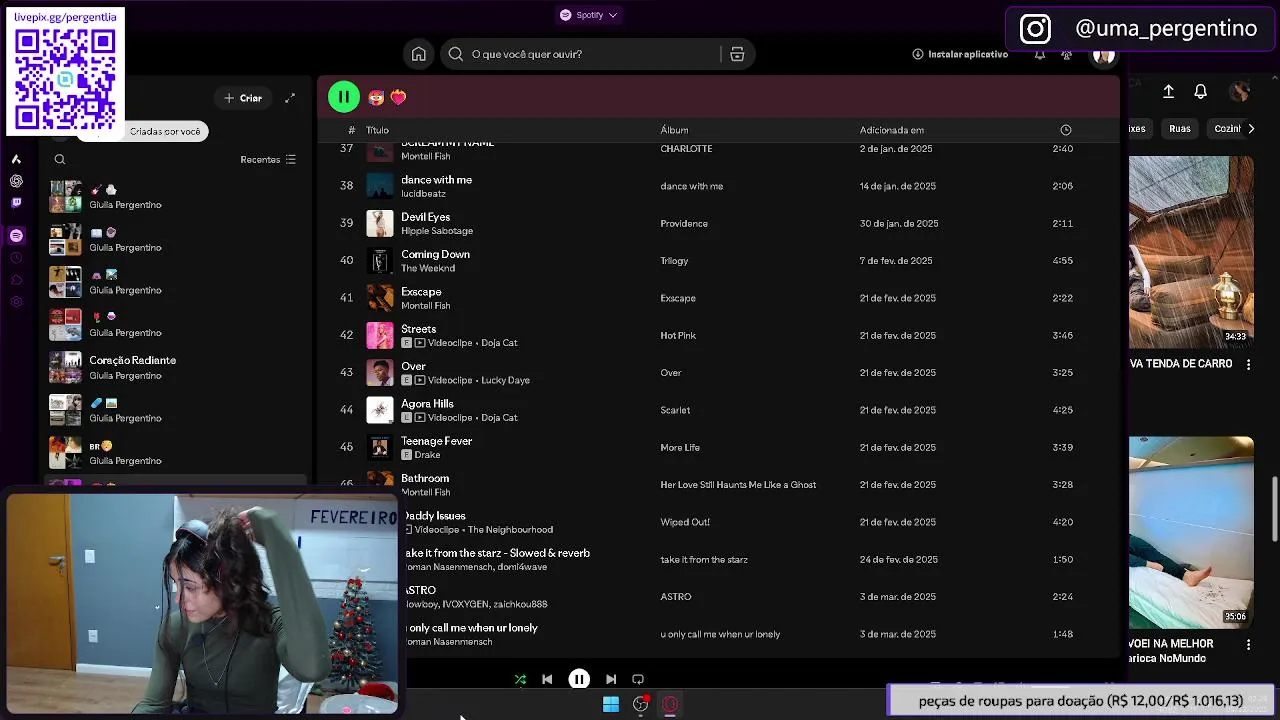Play the track 'dance with me'

pos(436,180)
